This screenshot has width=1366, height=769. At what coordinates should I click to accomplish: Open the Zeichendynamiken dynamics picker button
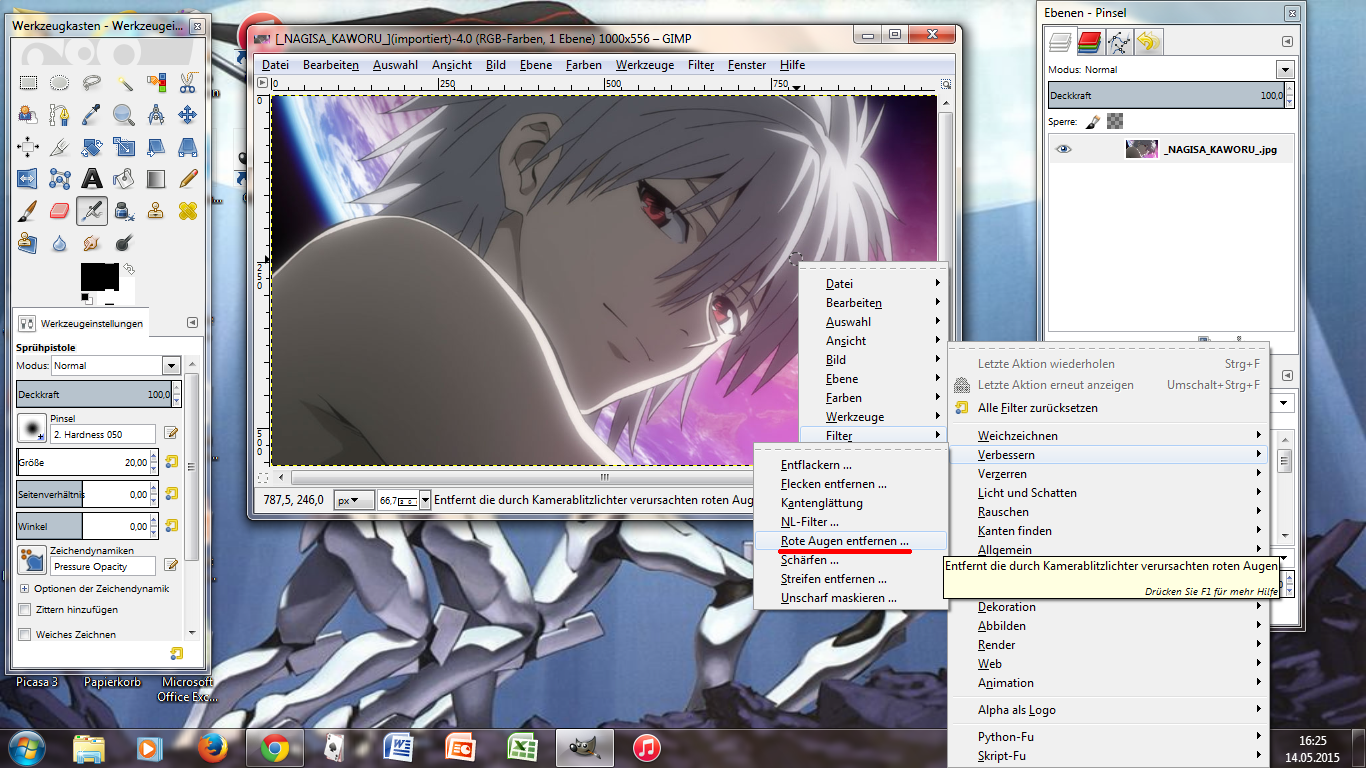click(x=31, y=561)
